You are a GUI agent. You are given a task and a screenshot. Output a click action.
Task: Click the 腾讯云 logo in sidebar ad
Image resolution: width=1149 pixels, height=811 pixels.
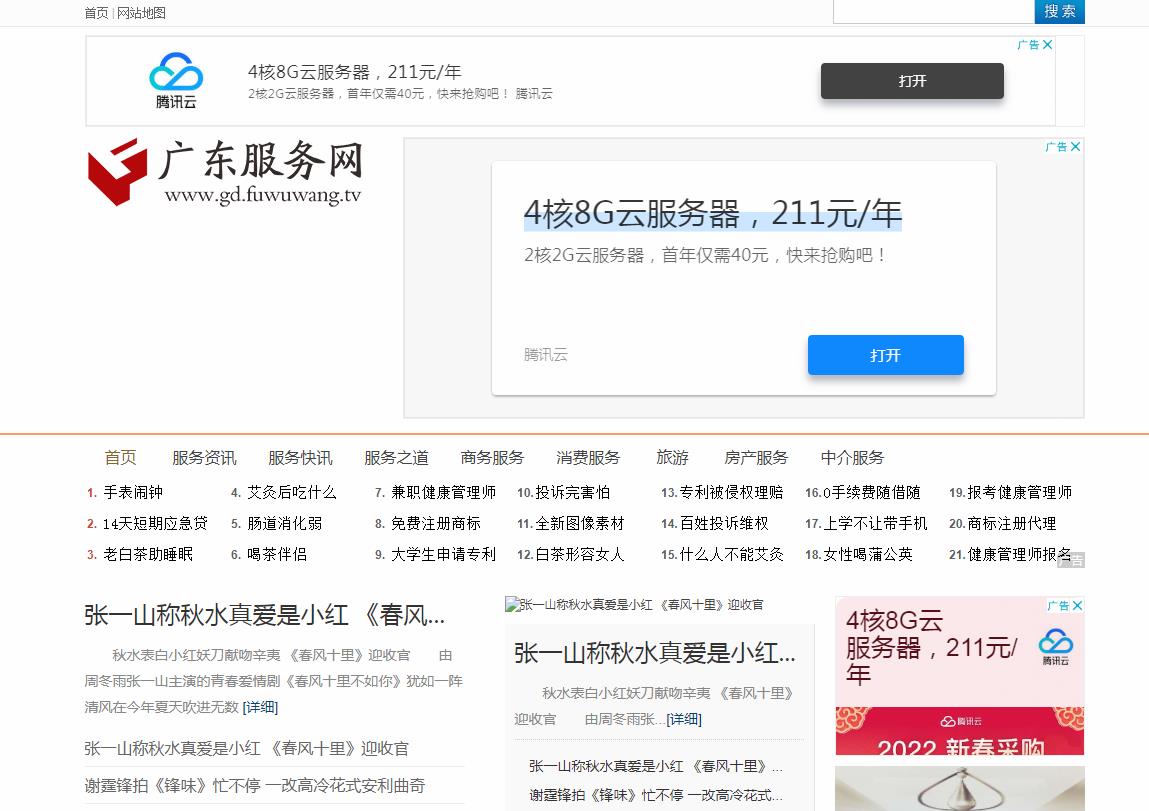pyautogui.click(x=1055, y=646)
